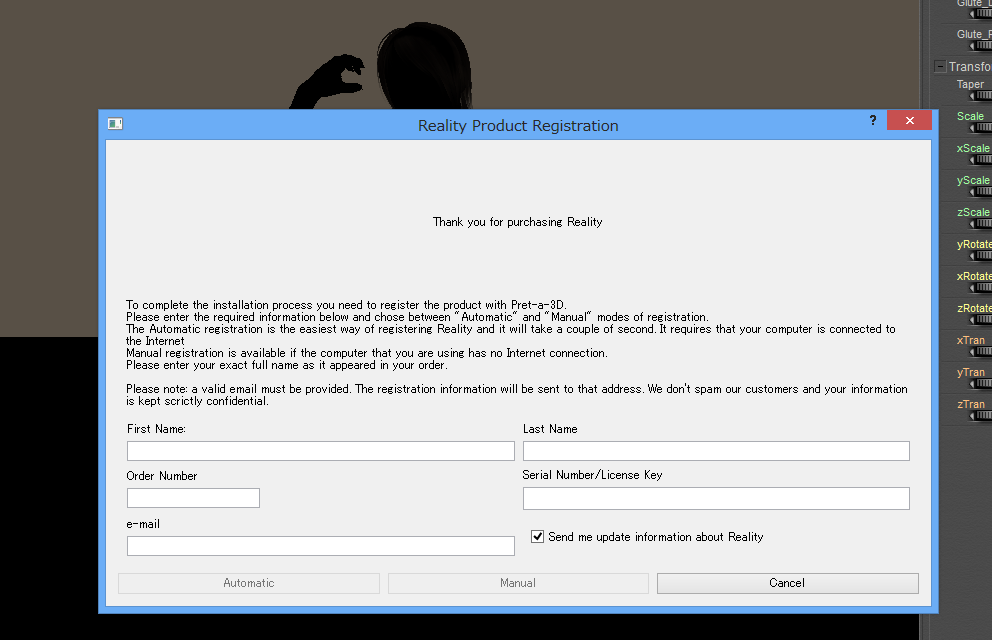
Task: Click the dialog help question mark
Action: point(873,120)
